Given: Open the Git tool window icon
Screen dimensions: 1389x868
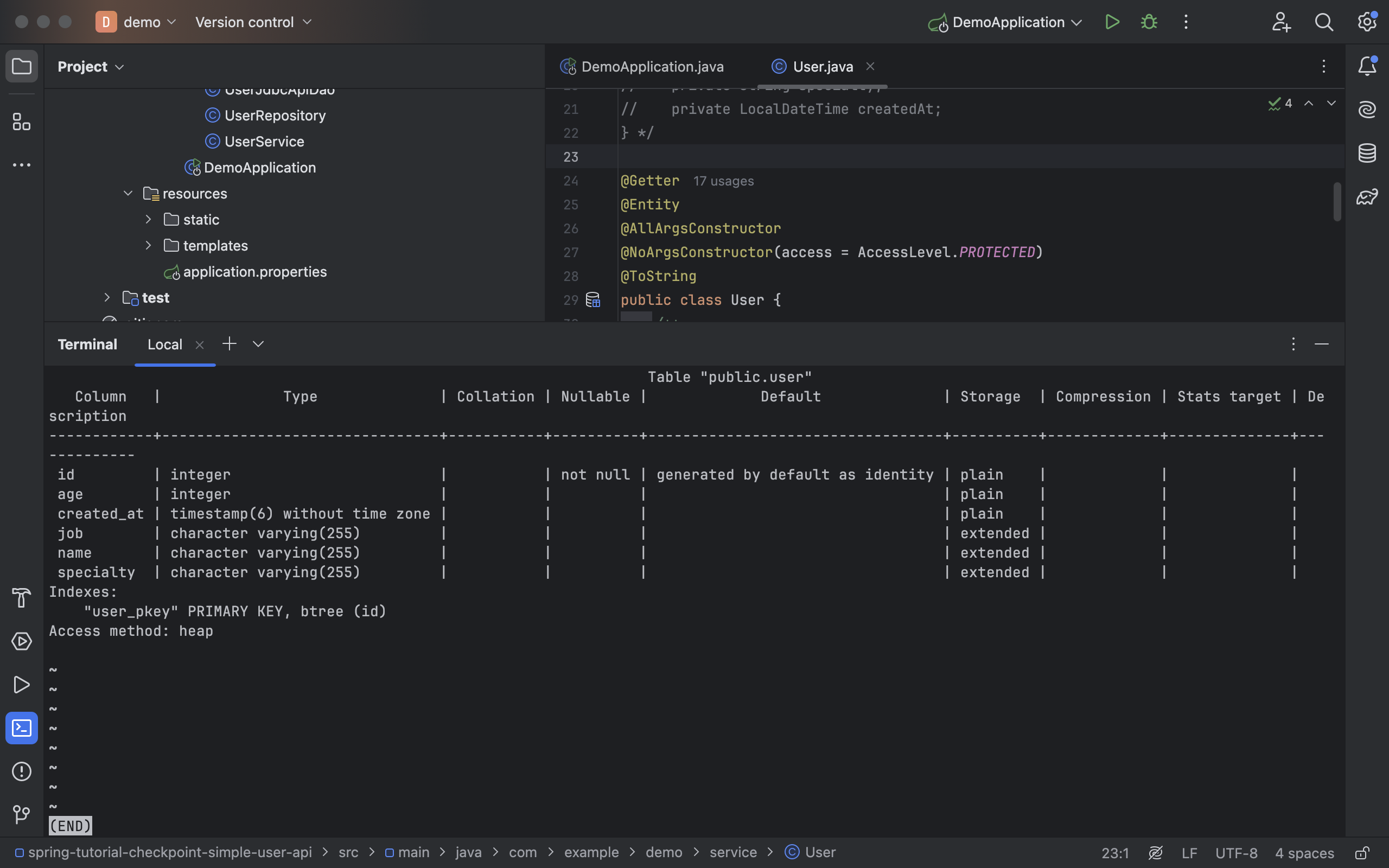Looking at the screenshot, I should tap(21, 814).
